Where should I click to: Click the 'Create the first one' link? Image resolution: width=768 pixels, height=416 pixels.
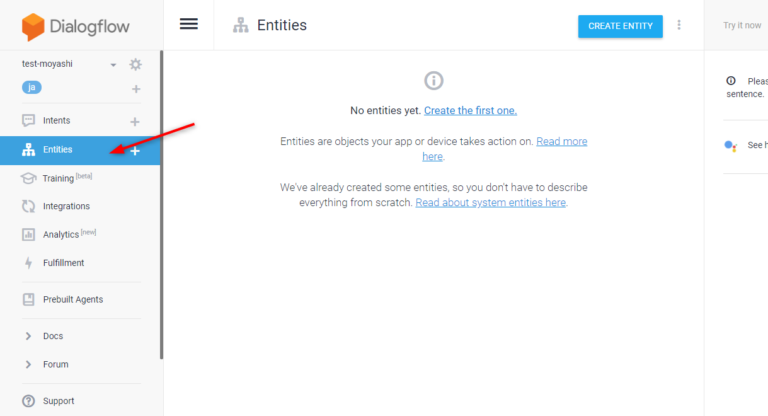tap(470, 110)
